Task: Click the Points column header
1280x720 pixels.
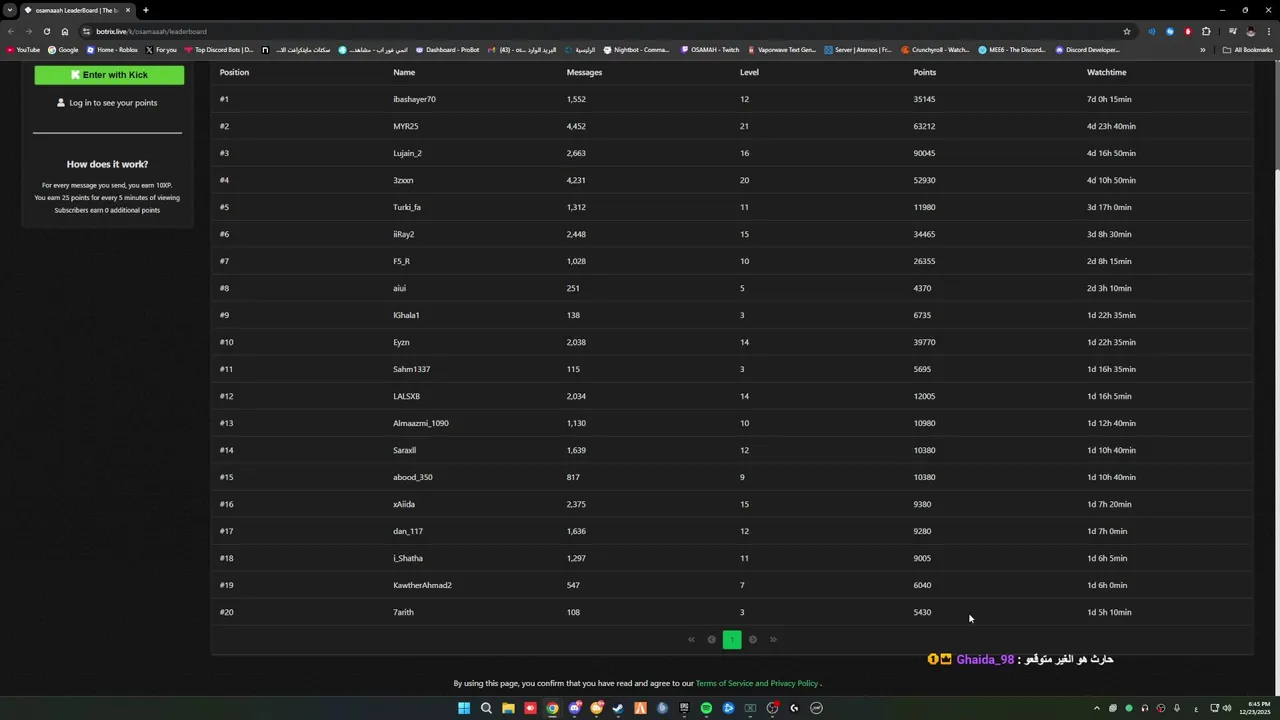Action: pyautogui.click(x=924, y=72)
